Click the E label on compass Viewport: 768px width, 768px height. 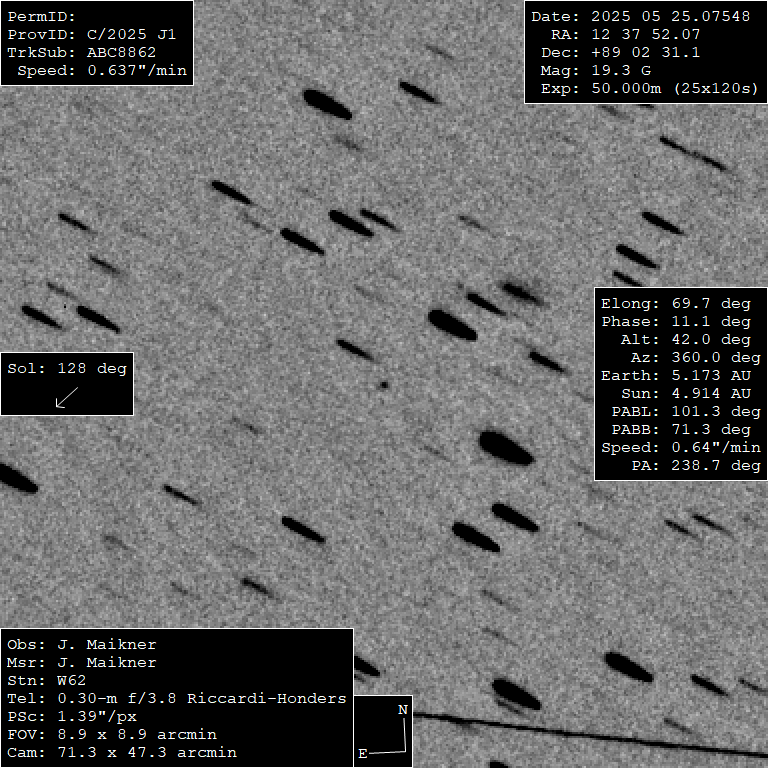[x=363, y=752]
